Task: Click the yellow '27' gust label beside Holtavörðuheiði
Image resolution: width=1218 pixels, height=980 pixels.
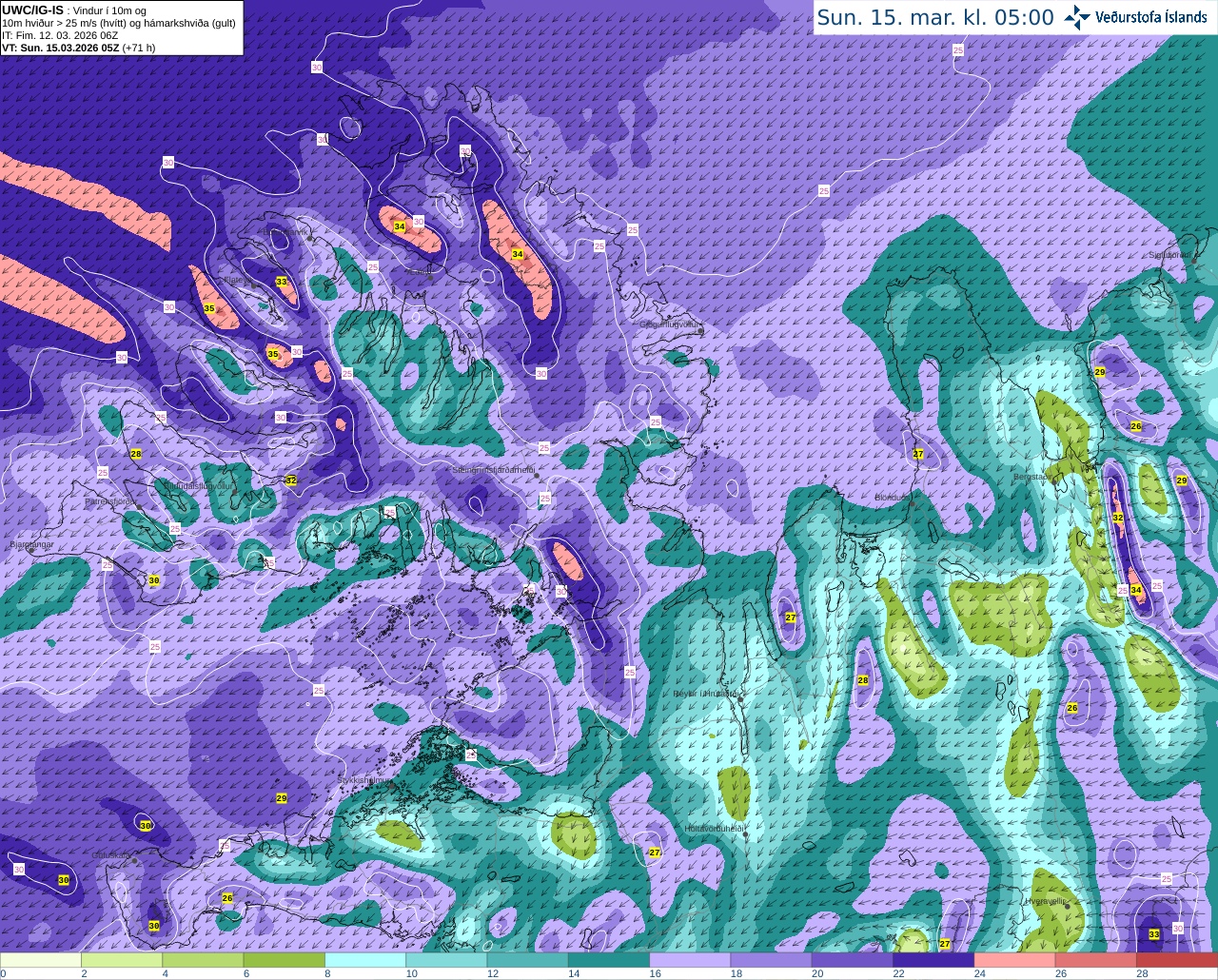Action: [x=655, y=853]
